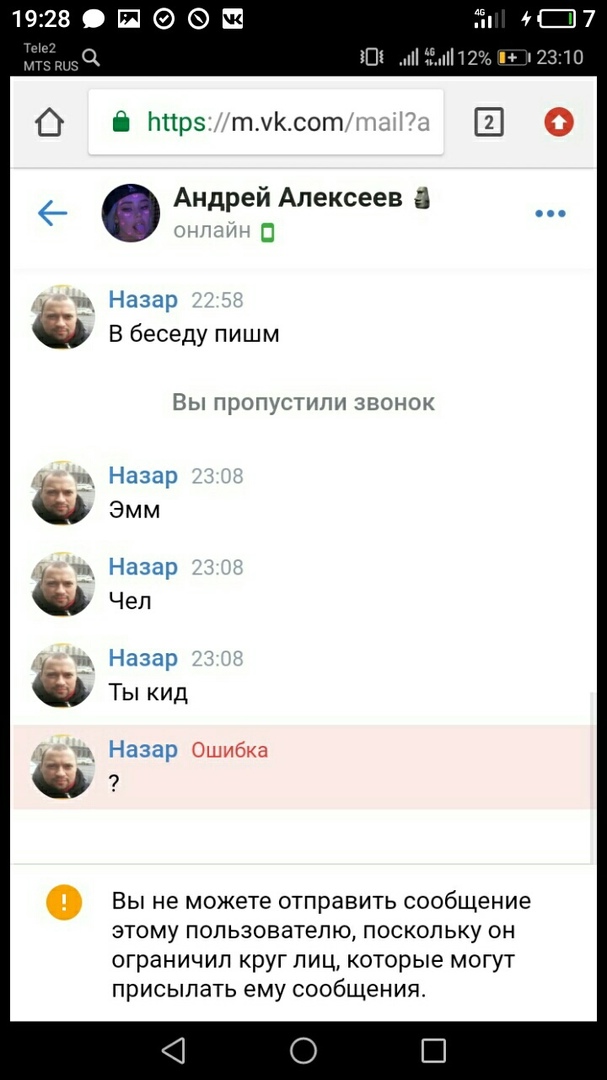Tap the yellow warning exclamation icon
The image size is (607, 1080).
[x=64, y=902]
